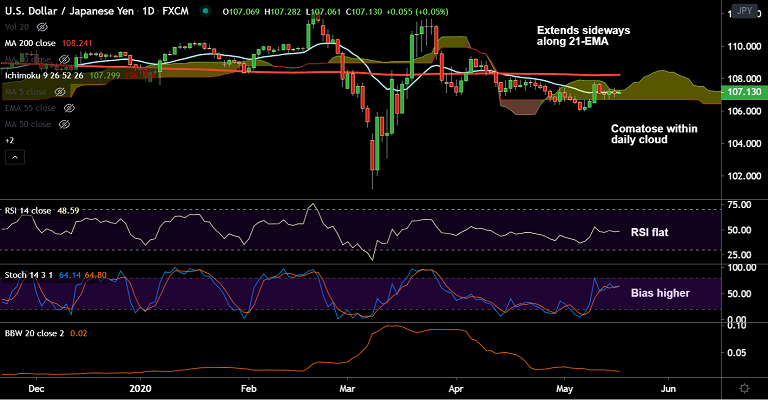Image resolution: width=768 pixels, height=400 pixels.
Task: Show the MA 50 close indicator
Action: tap(64, 124)
